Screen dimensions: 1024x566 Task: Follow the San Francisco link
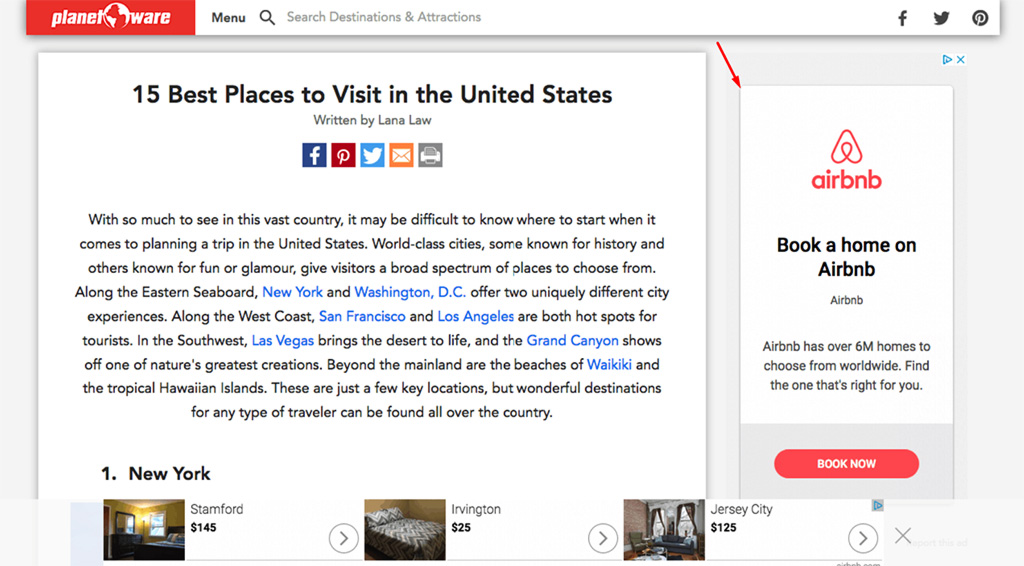coord(362,316)
